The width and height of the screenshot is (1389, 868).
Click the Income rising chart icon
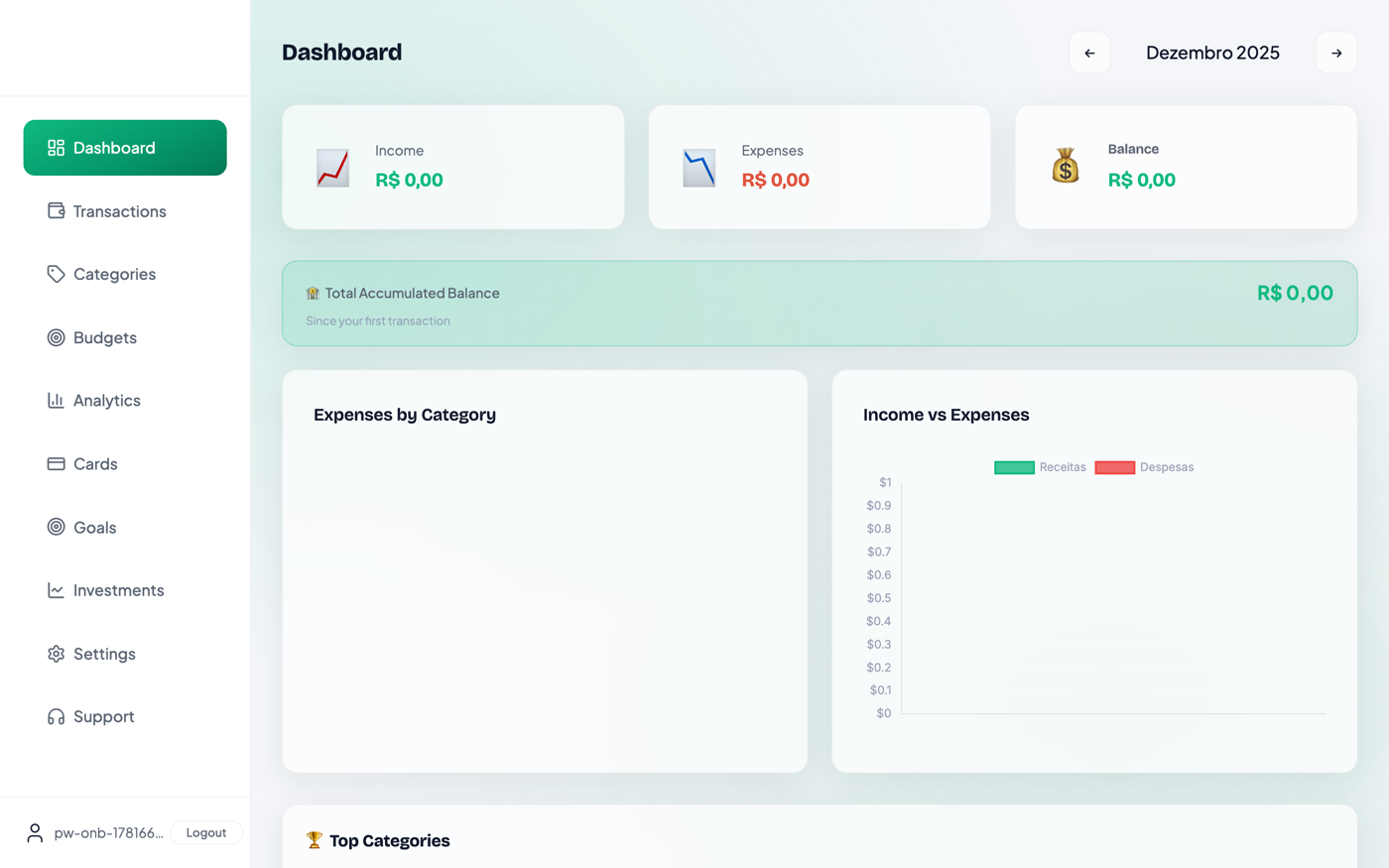(332, 168)
